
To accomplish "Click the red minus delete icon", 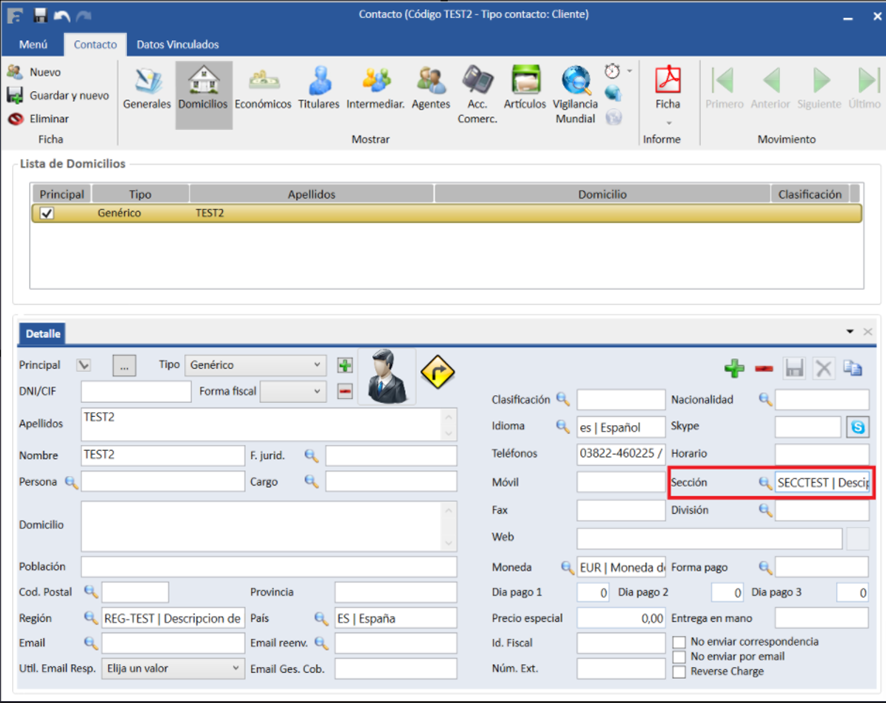I will coord(764,368).
